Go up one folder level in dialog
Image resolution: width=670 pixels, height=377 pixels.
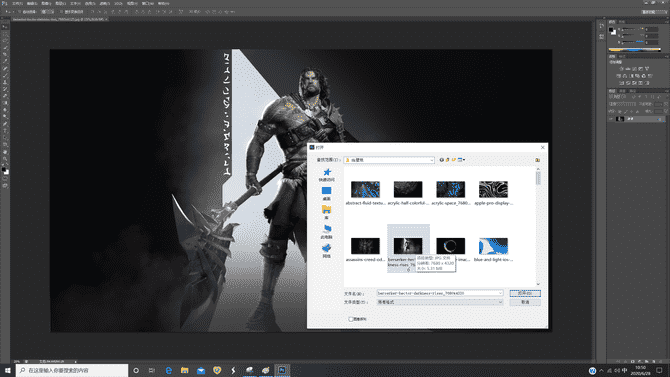click(447, 160)
